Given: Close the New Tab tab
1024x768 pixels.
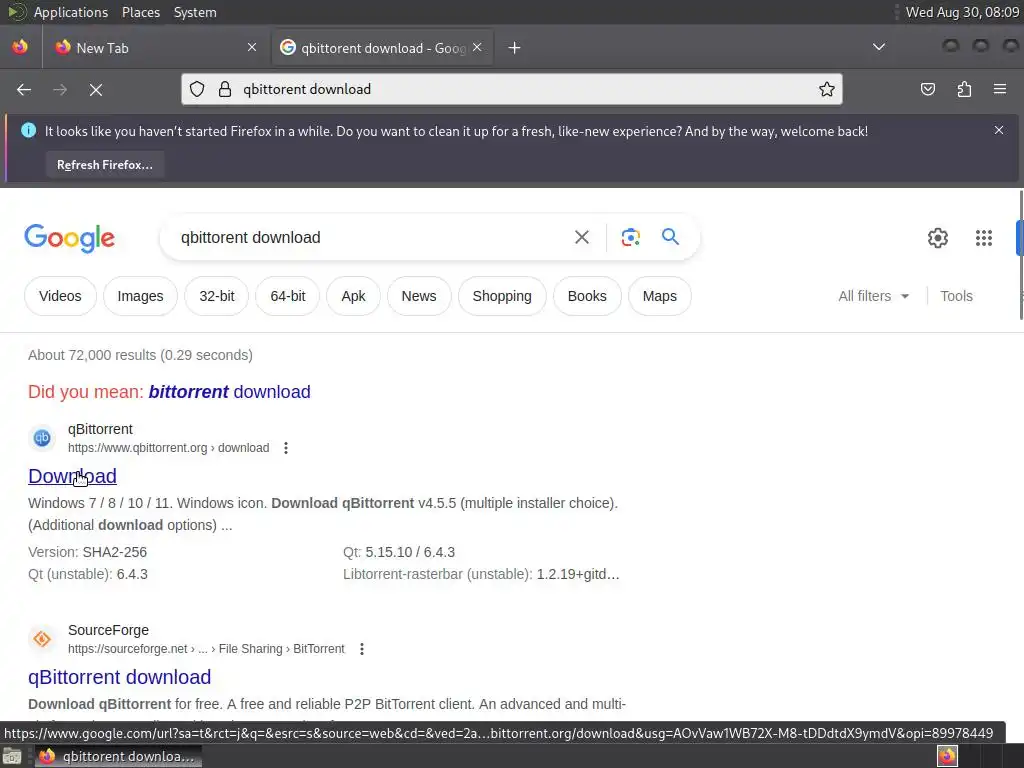Looking at the screenshot, I should [252, 47].
